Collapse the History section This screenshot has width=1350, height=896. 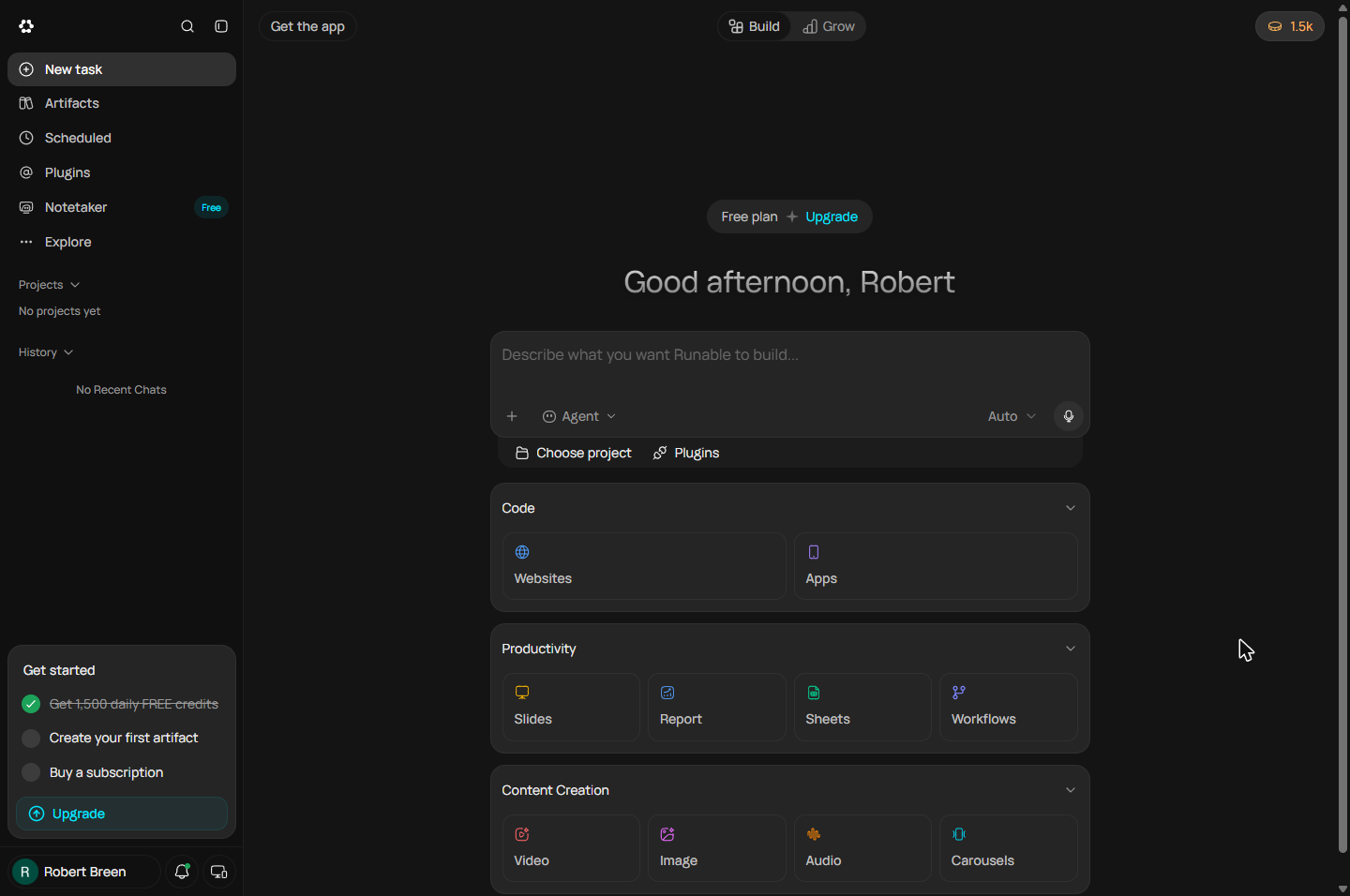pos(46,352)
